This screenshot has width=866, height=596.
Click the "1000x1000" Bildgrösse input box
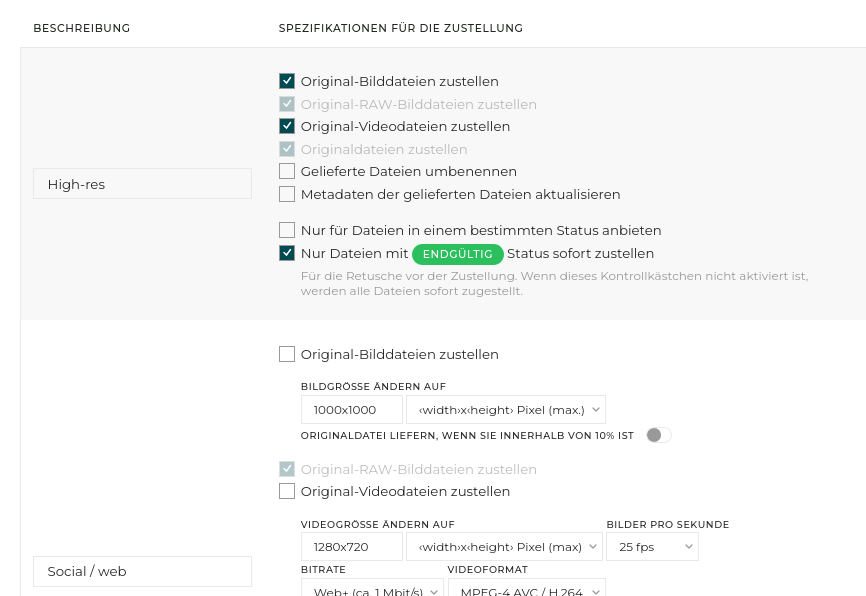[351, 409]
